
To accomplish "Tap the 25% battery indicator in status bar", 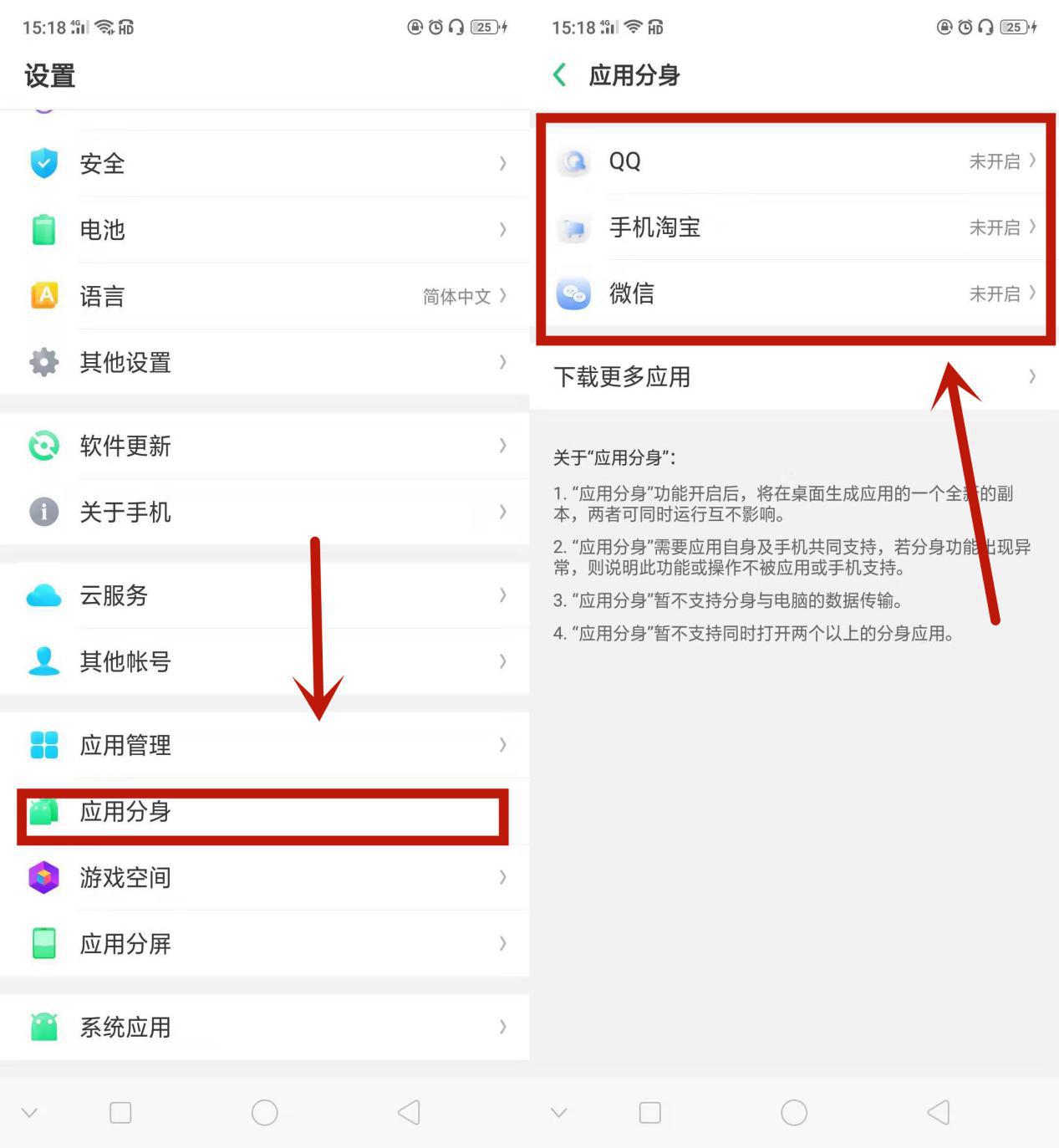I will pos(1016,26).
